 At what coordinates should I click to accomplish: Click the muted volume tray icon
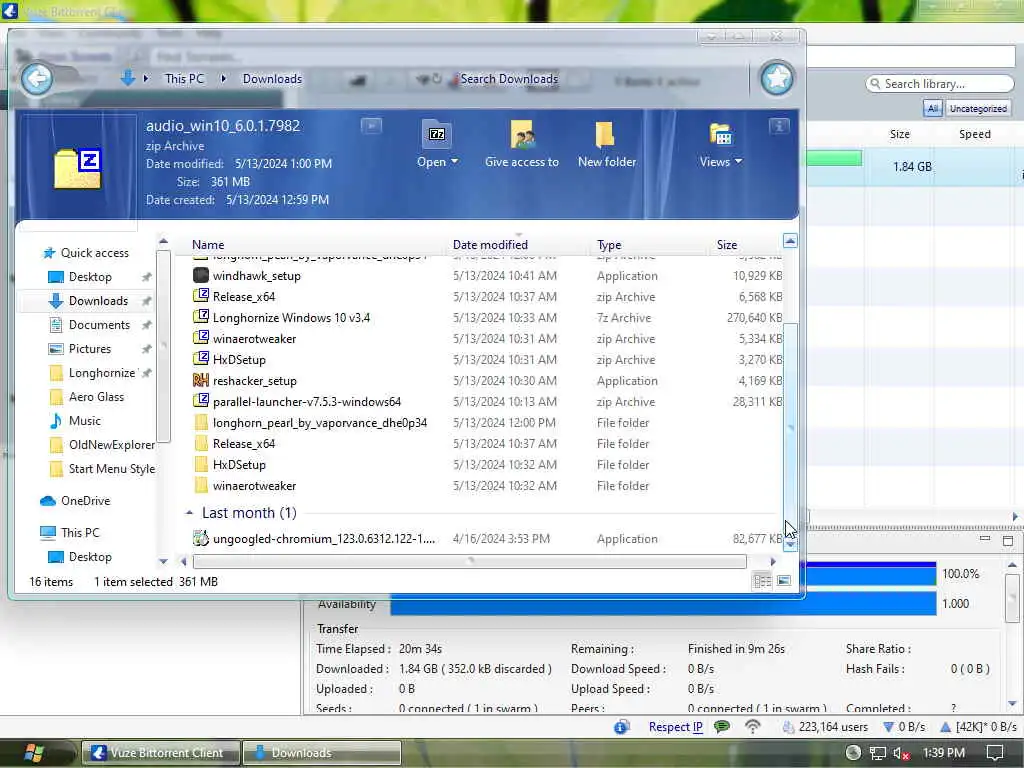(902, 754)
